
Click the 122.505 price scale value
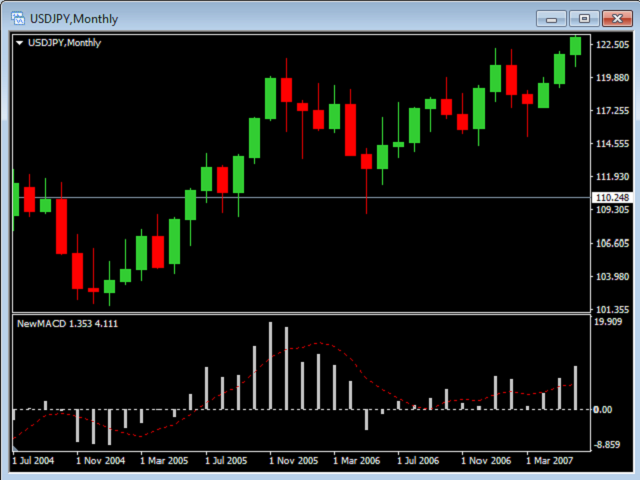612,44
